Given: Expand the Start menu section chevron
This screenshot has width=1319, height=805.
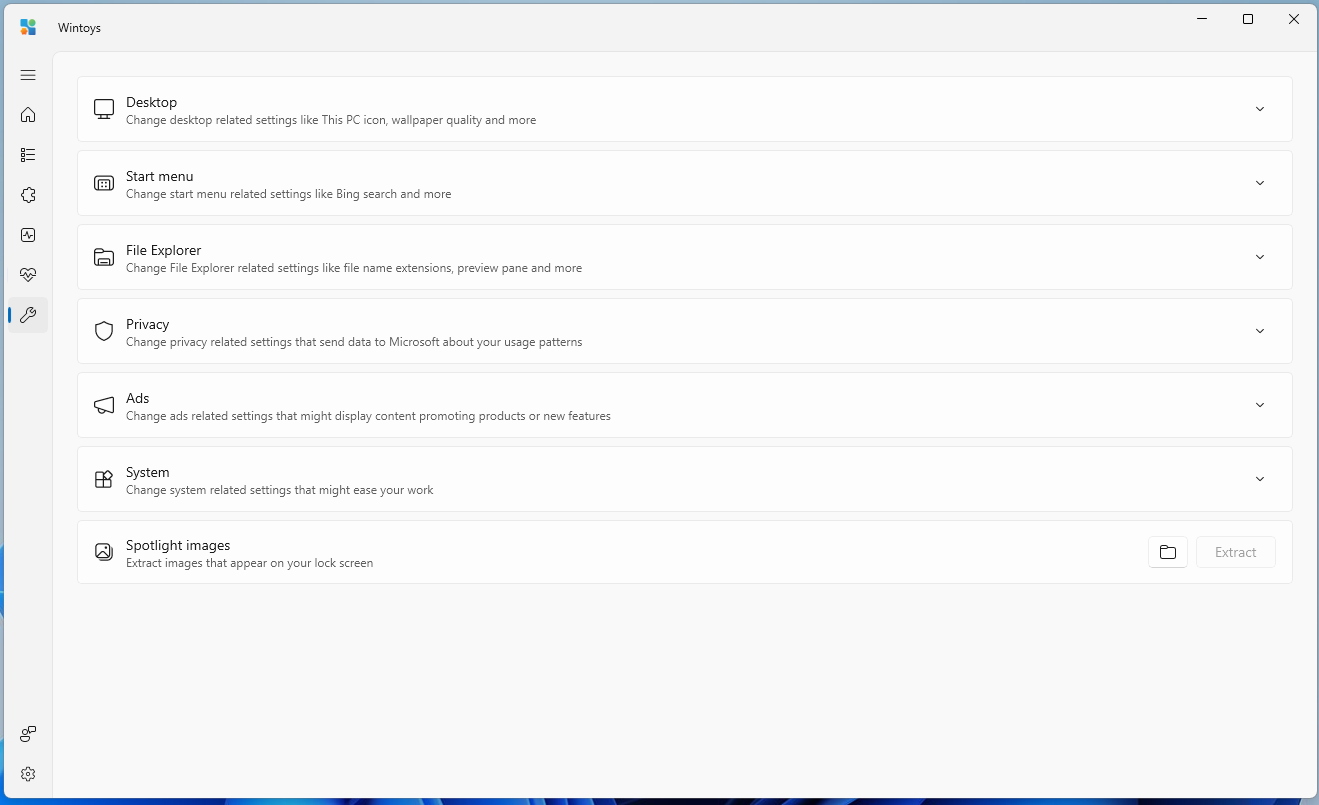Looking at the screenshot, I should point(1260,183).
